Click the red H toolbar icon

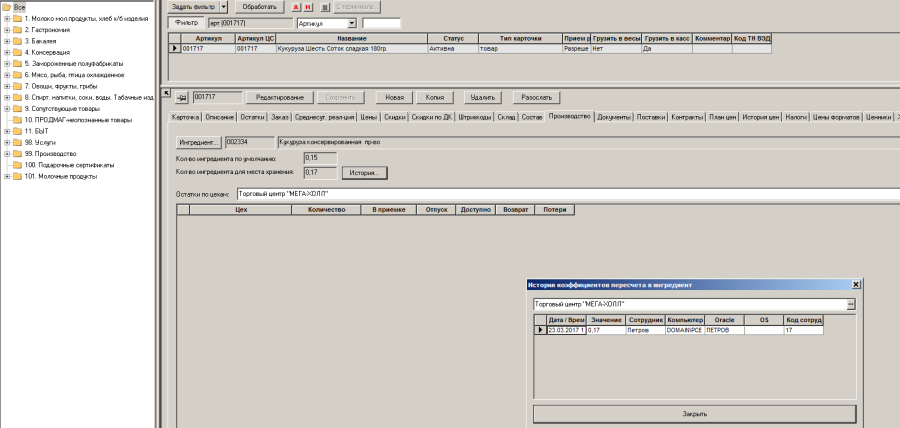click(x=308, y=7)
